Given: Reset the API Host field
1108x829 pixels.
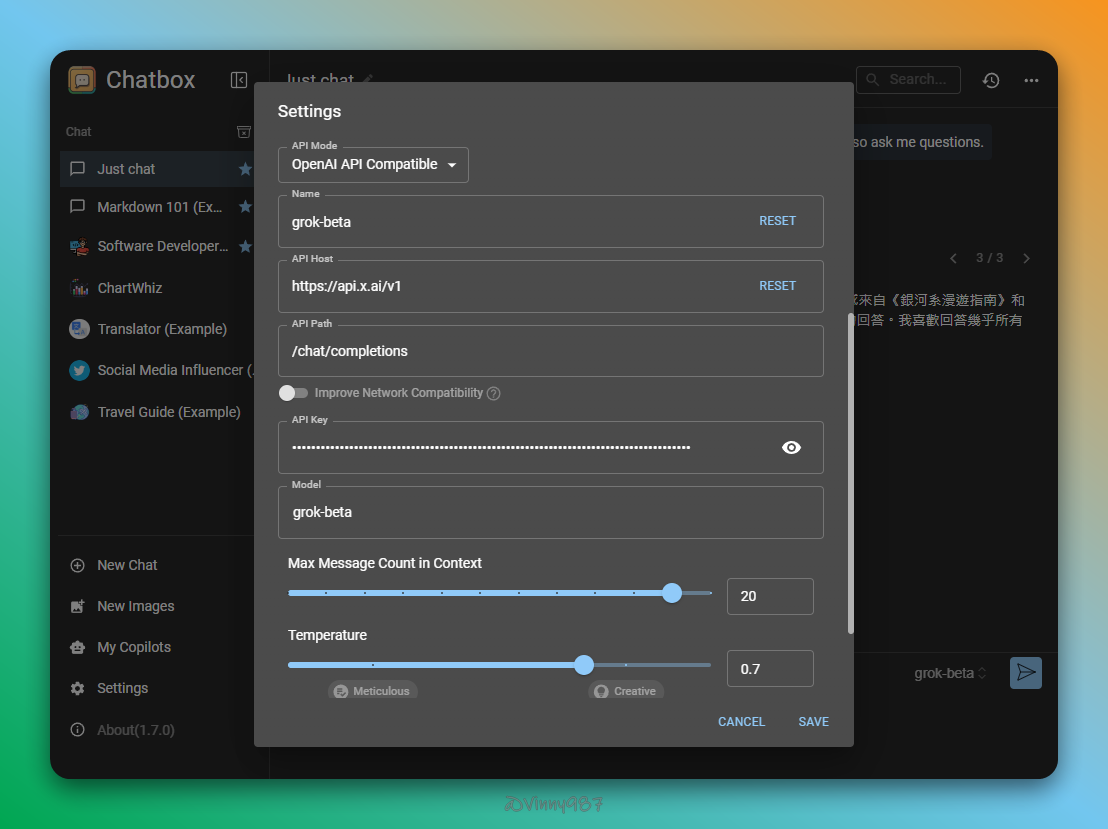Looking at the screenshot, I should coord(777,286).
